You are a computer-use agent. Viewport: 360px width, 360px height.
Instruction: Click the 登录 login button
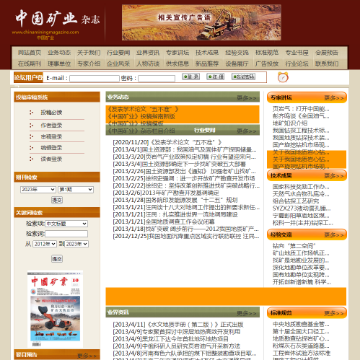pos(191,77)
